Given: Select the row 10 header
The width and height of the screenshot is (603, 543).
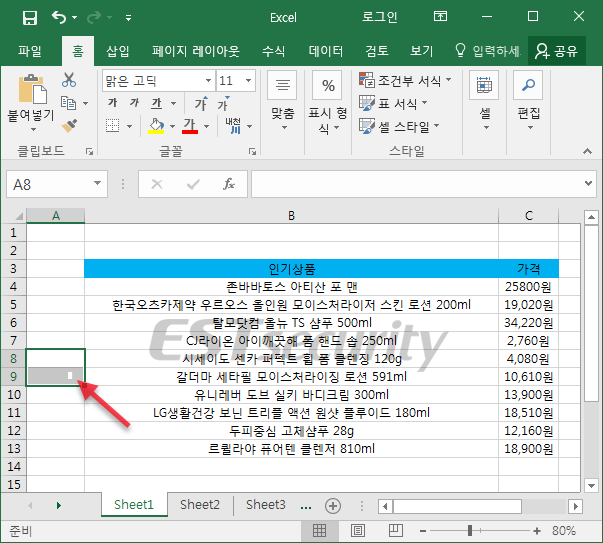Looking at the screenshot, I should click(x=14, y=395).
